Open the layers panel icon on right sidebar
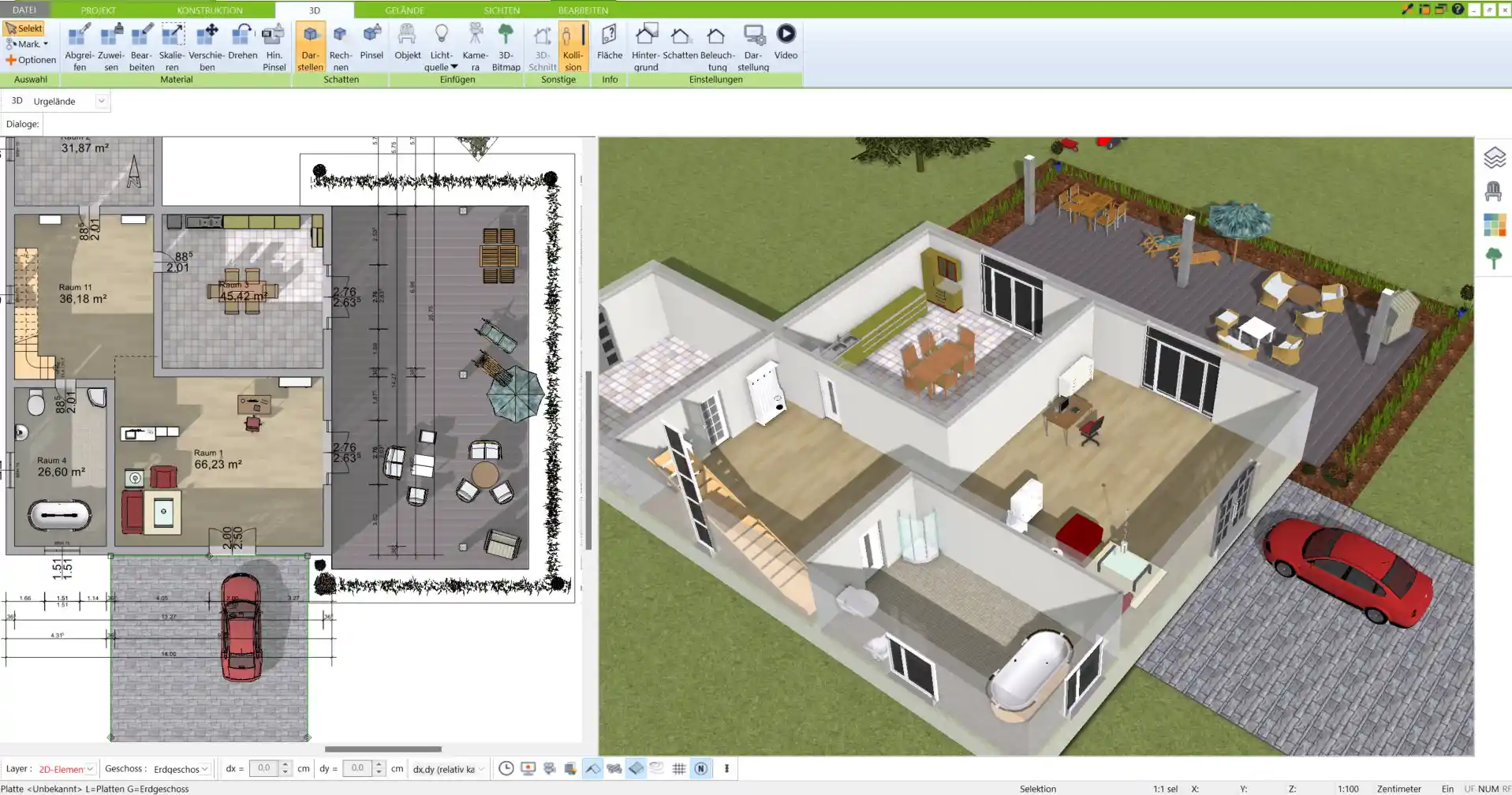This screenshot has width=1512, height=795. (x=1494, y=158)
